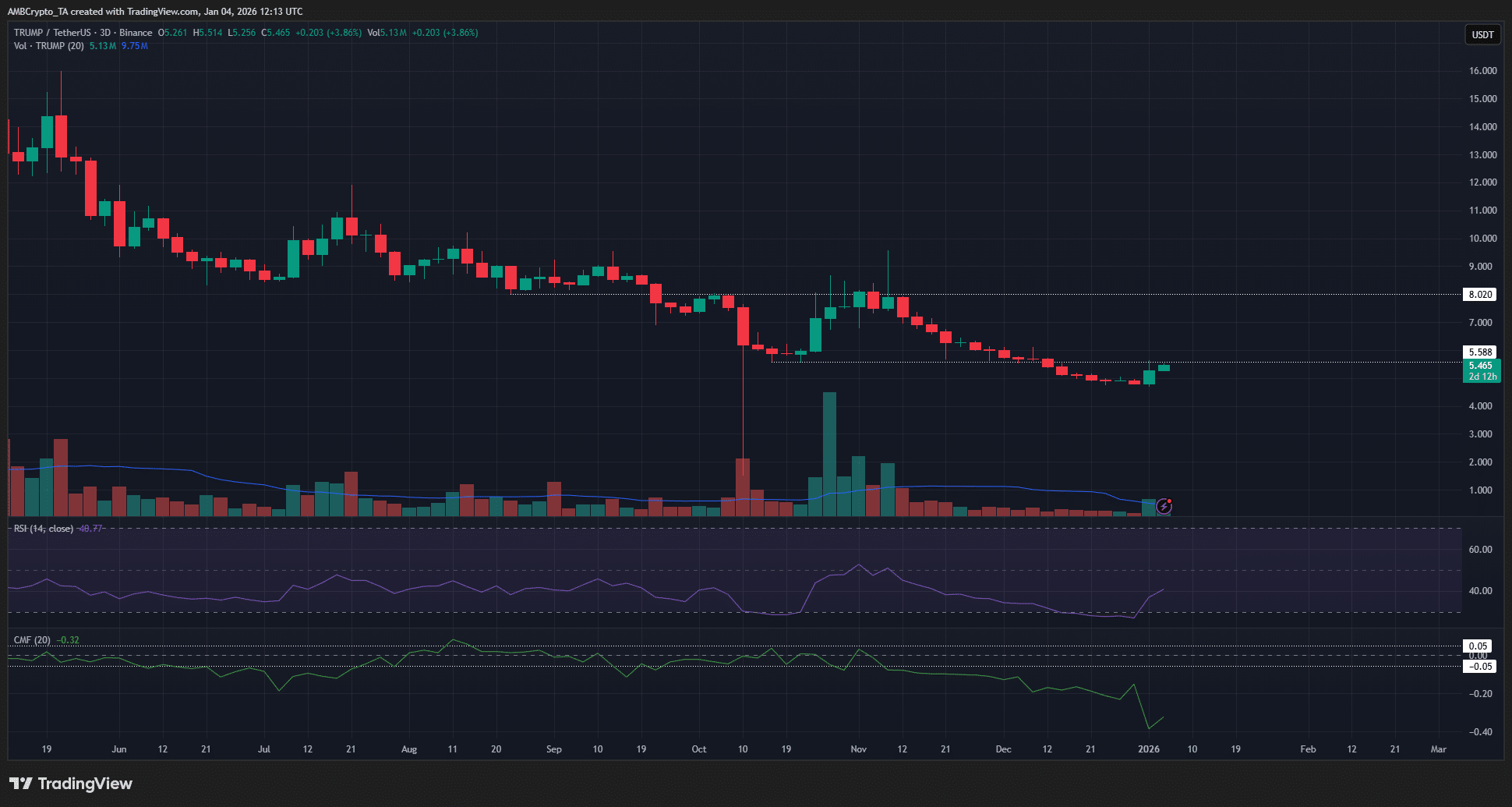1512x807 pixels.
Task: Click the 2026 label on the time axis
Action: (1148, 749)
